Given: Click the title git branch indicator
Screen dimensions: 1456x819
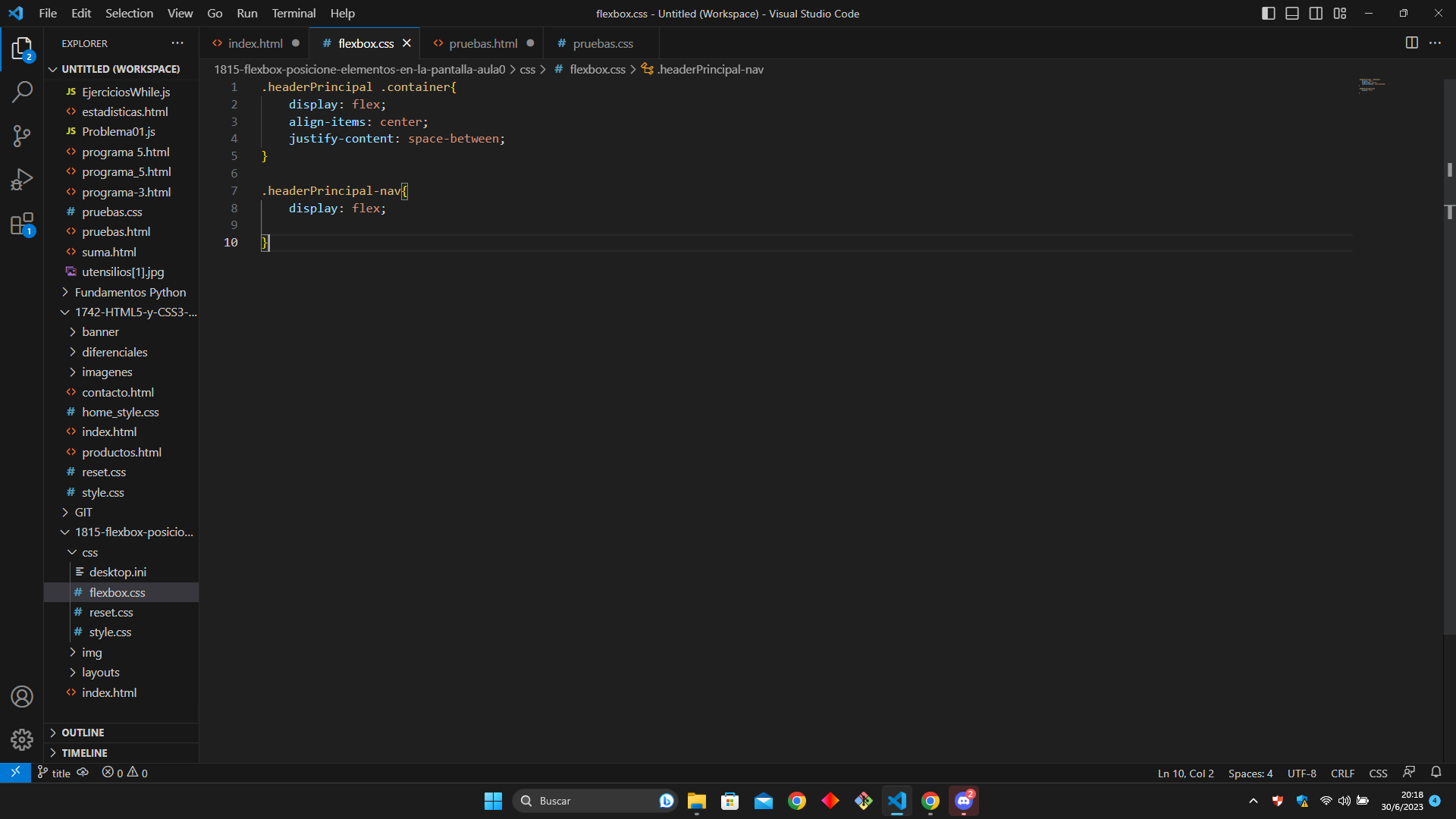Looking at the screenshot, I should coord(54,773).
